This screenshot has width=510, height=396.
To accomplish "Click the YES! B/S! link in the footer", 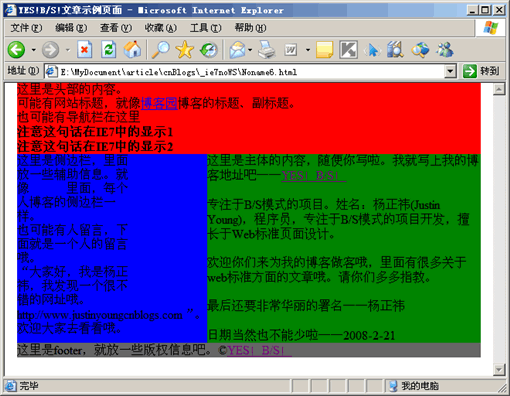I will coord(259,350).
